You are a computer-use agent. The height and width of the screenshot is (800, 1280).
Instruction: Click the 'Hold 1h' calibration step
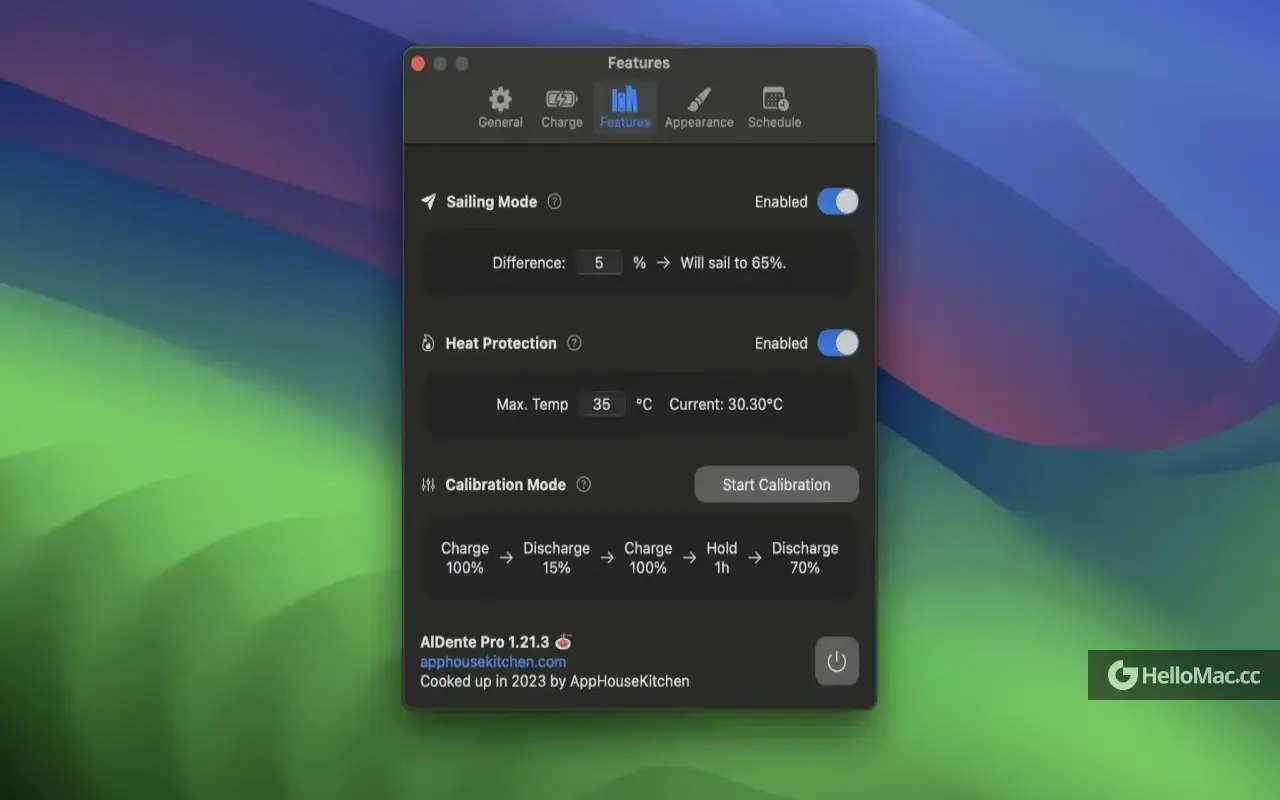tap(722, 558)
